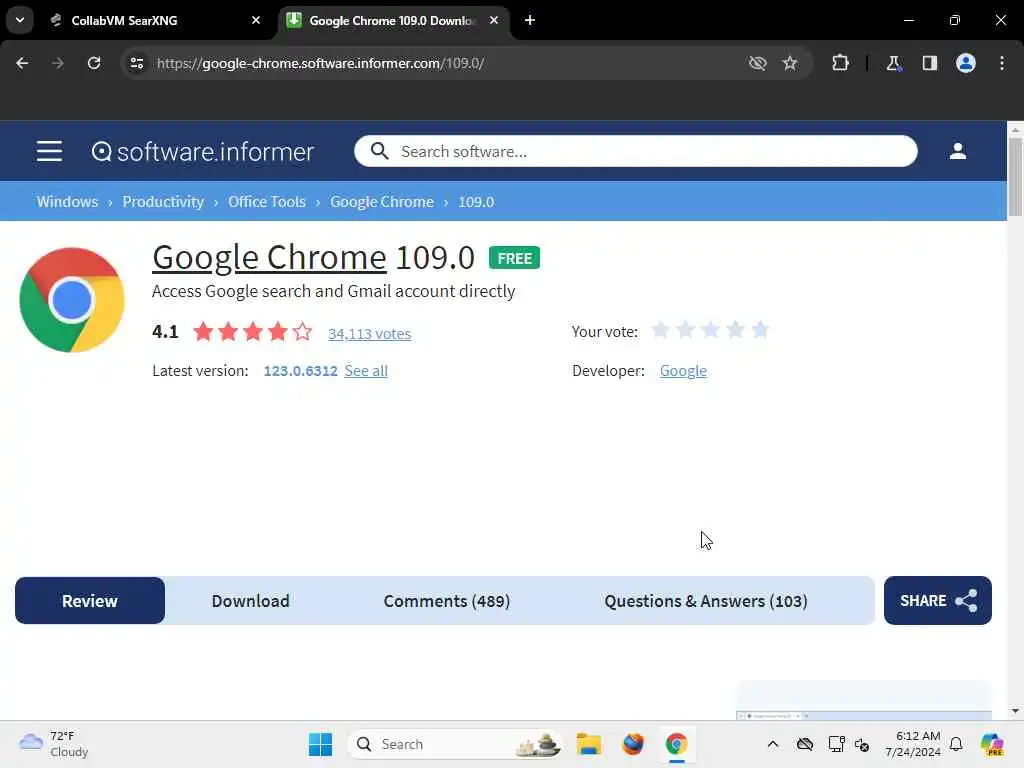
Task: Click the Google Chrome logo image
Action: tap(72, 300)
